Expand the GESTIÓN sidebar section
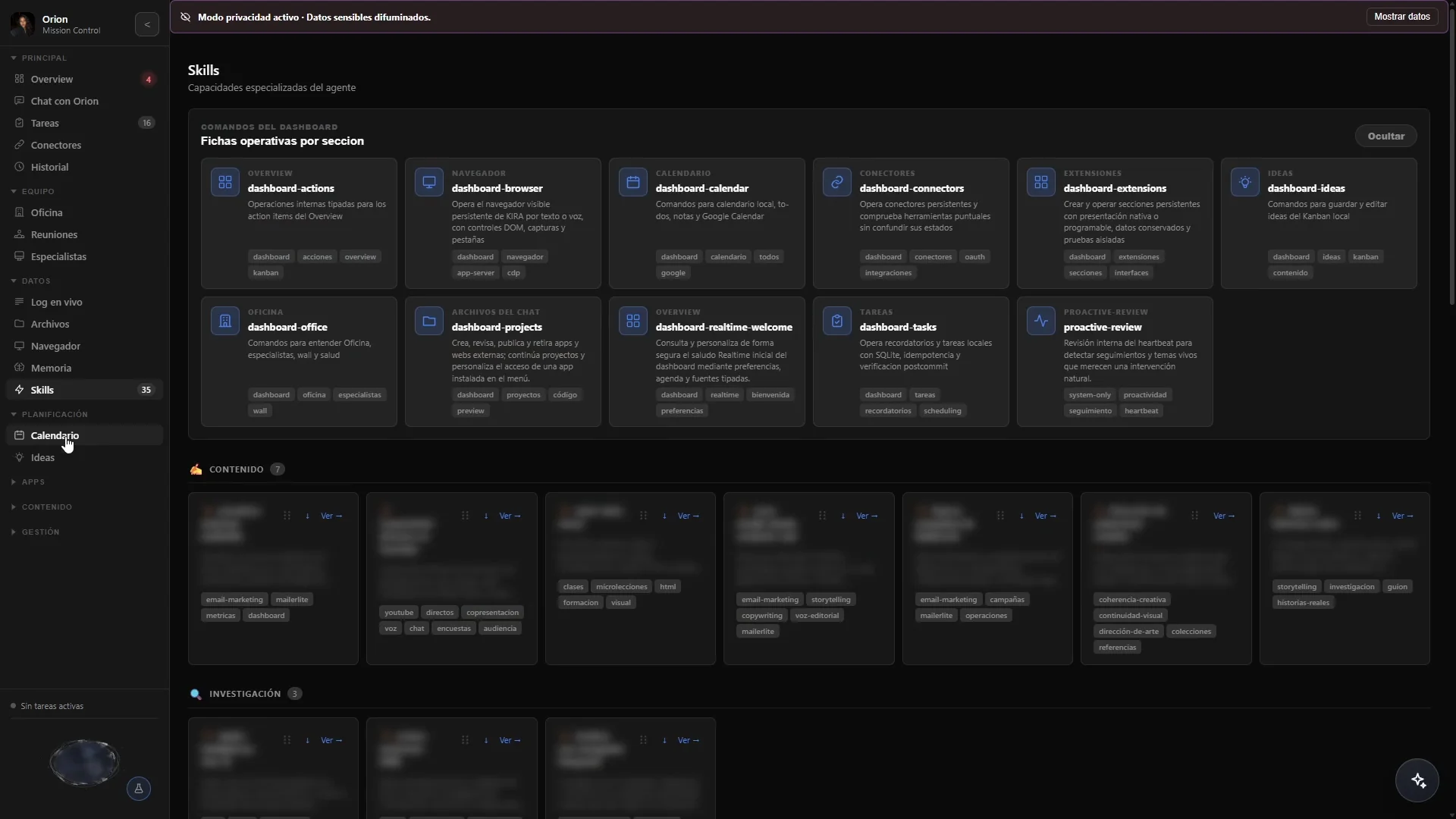The width and height of the screenshot is (1456, 819). pos(35,532)
